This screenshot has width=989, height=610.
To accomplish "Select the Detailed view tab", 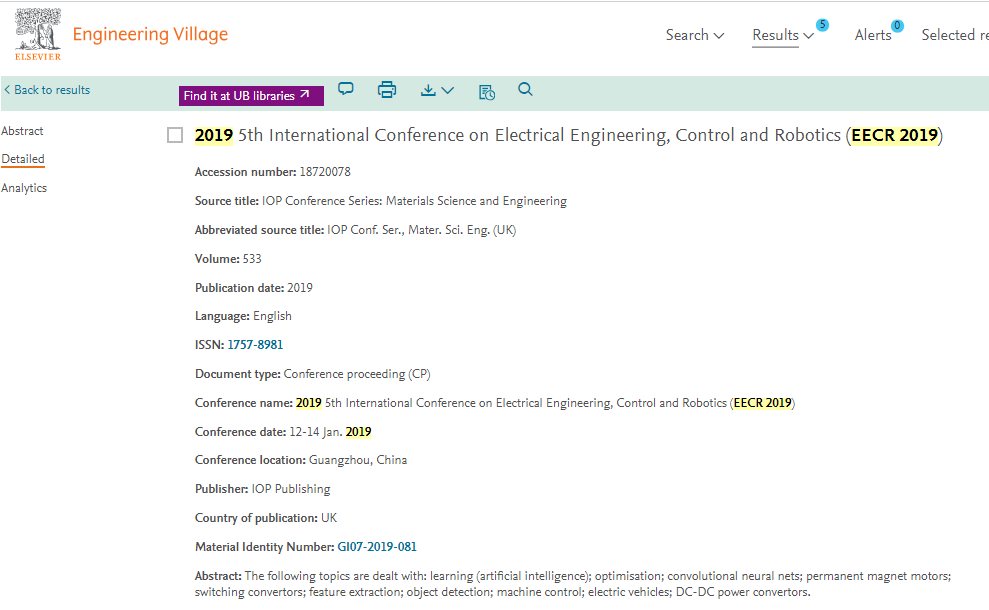I will (23, 159).
